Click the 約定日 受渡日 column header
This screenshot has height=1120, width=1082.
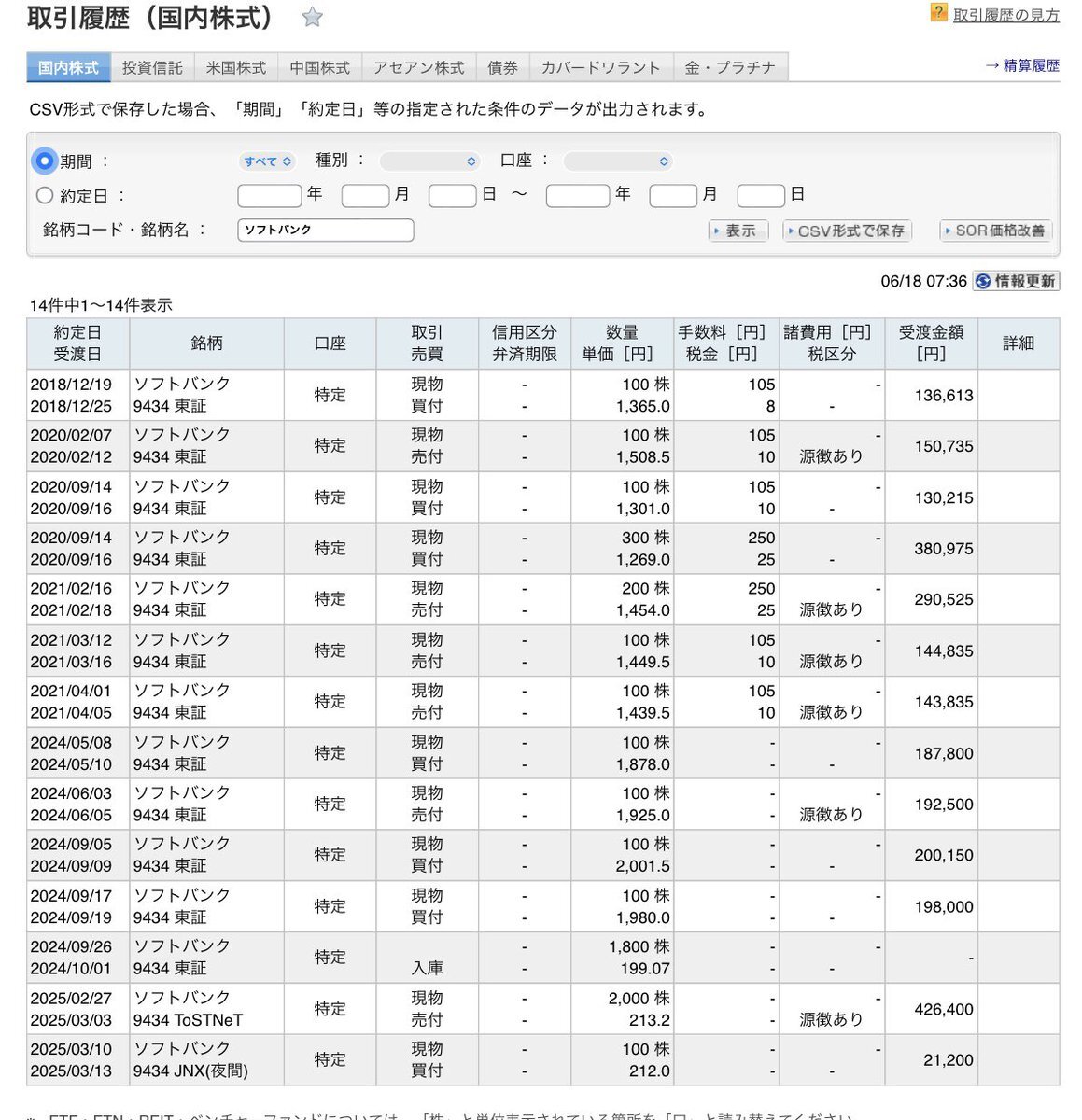pyautogui.click(x=77, y=343)
